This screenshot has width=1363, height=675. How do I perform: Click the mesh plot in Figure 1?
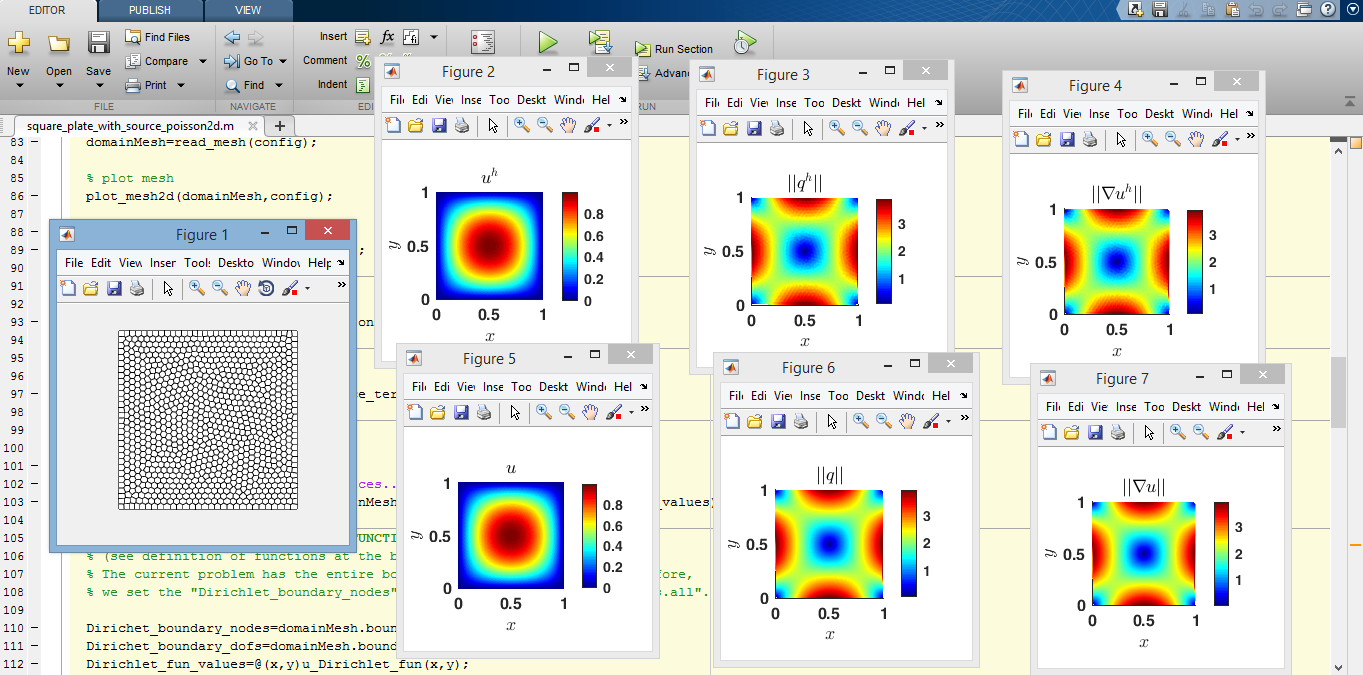[x=208, y=421]
